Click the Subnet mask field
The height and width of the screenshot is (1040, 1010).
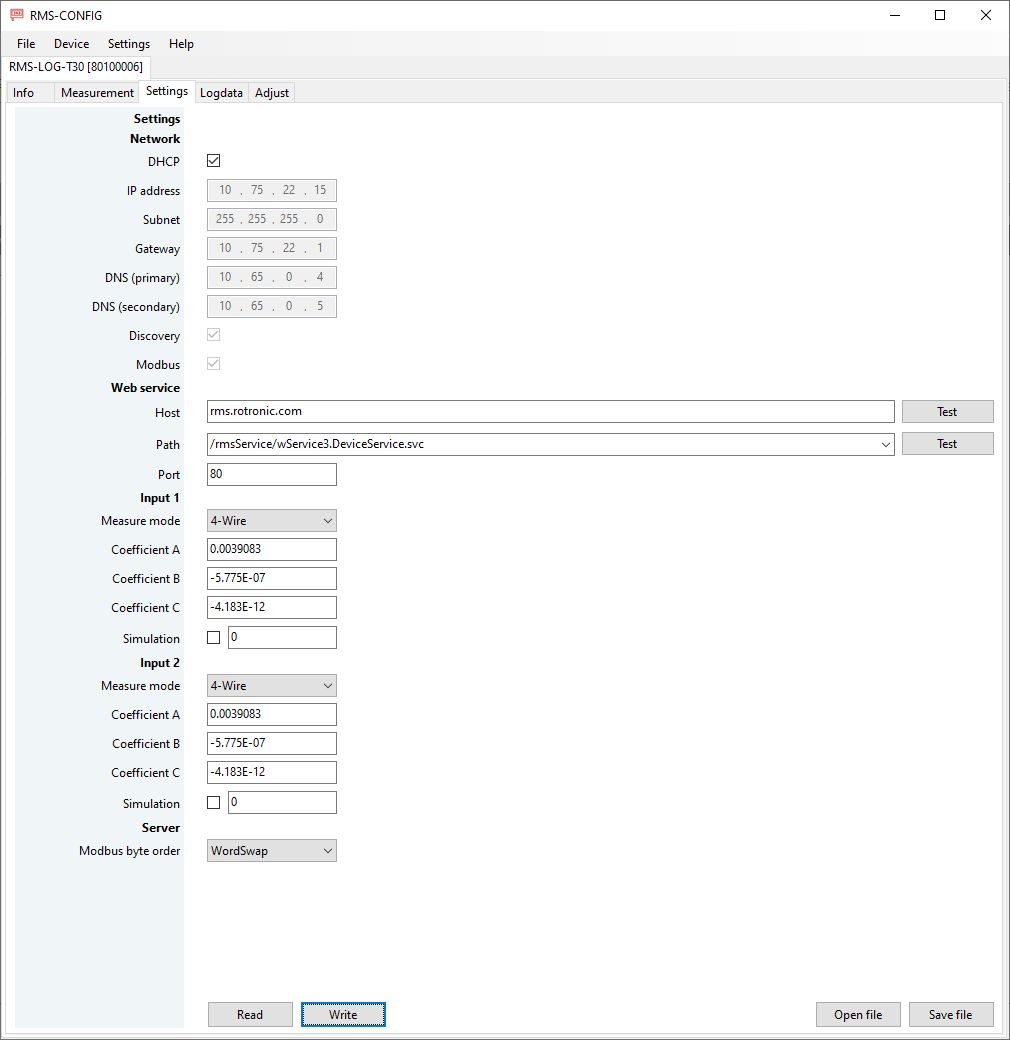point(272,220)
